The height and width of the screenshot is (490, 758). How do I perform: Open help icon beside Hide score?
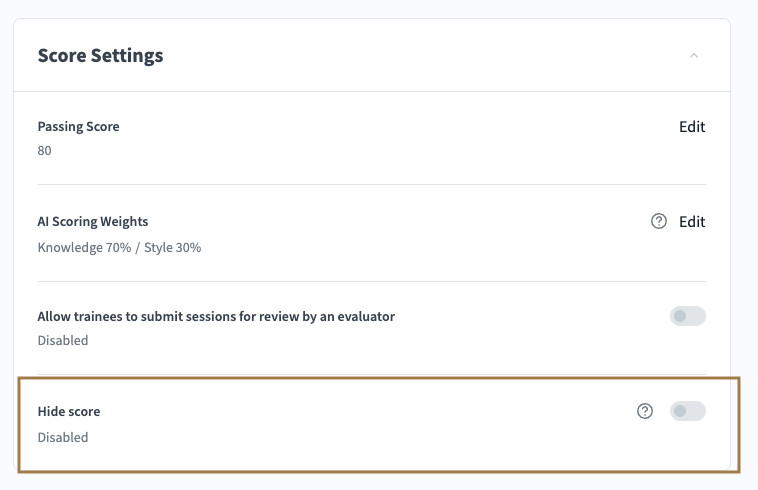(x=645, y=411)
